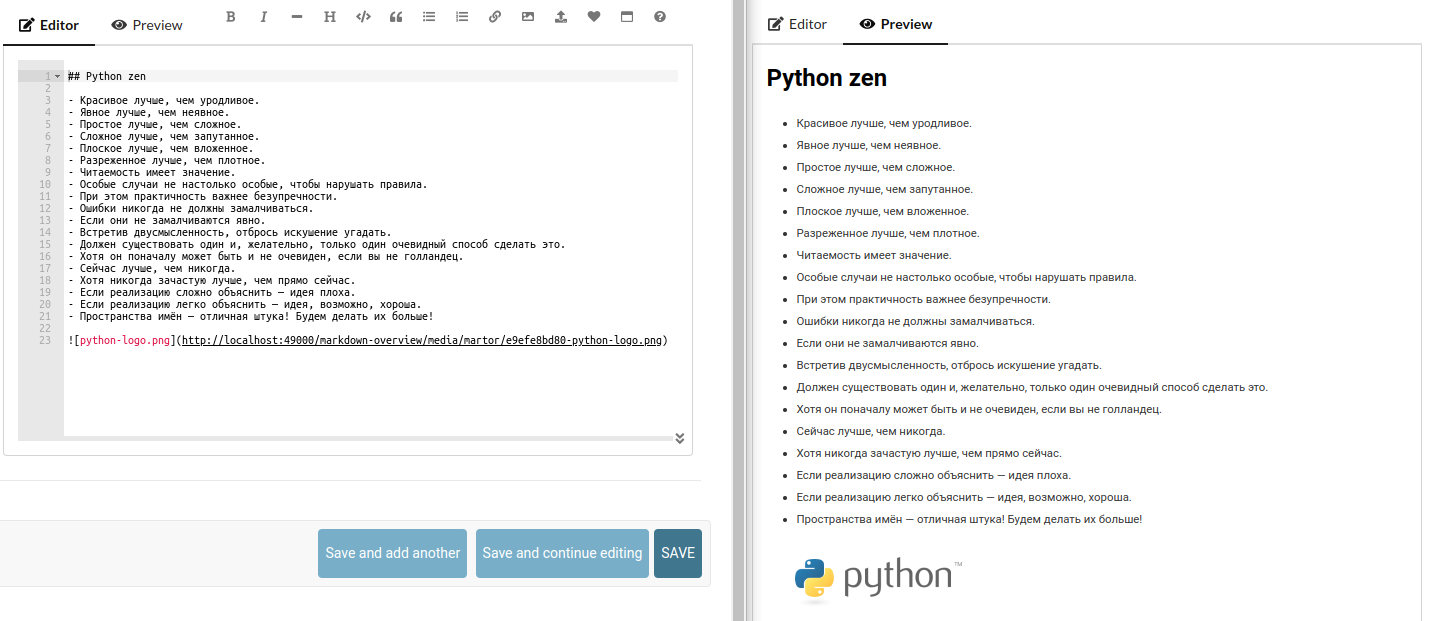
Task: Open the emoji heart picker
Action: pyautogui.click(x=594, y=17)
